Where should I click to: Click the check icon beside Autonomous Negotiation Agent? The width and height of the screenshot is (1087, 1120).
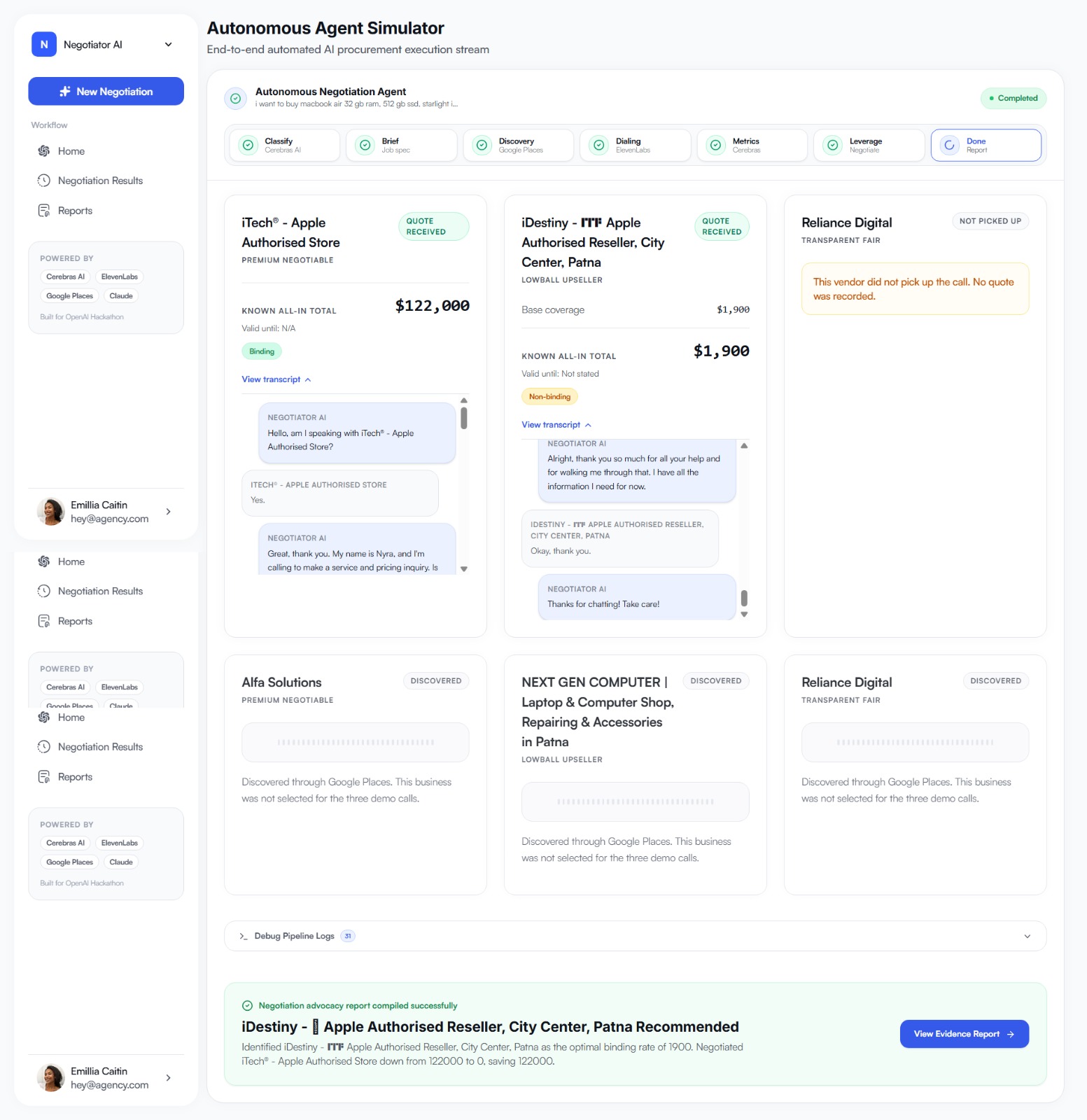coord(236,99)
